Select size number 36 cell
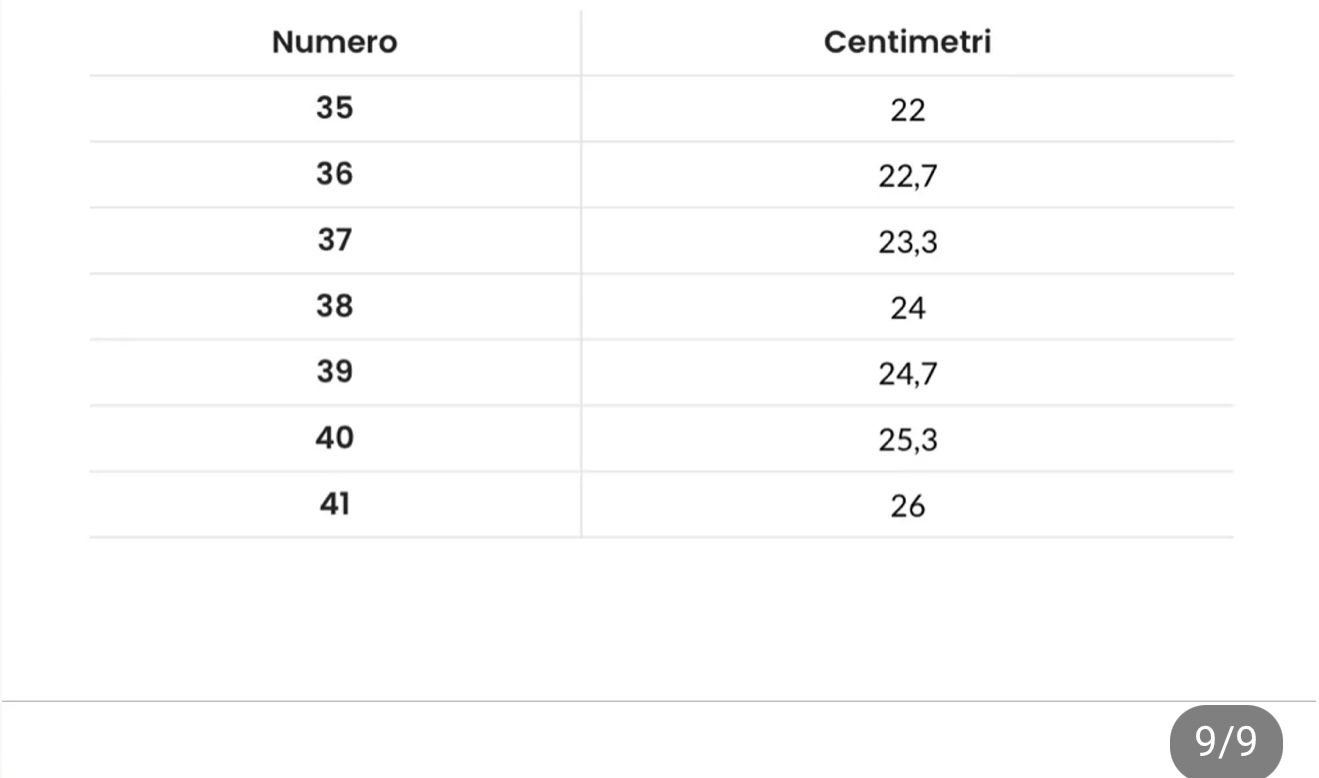The height and width of the screenshot is (778, 1319). pyautogui.click(x=334, y=174)
